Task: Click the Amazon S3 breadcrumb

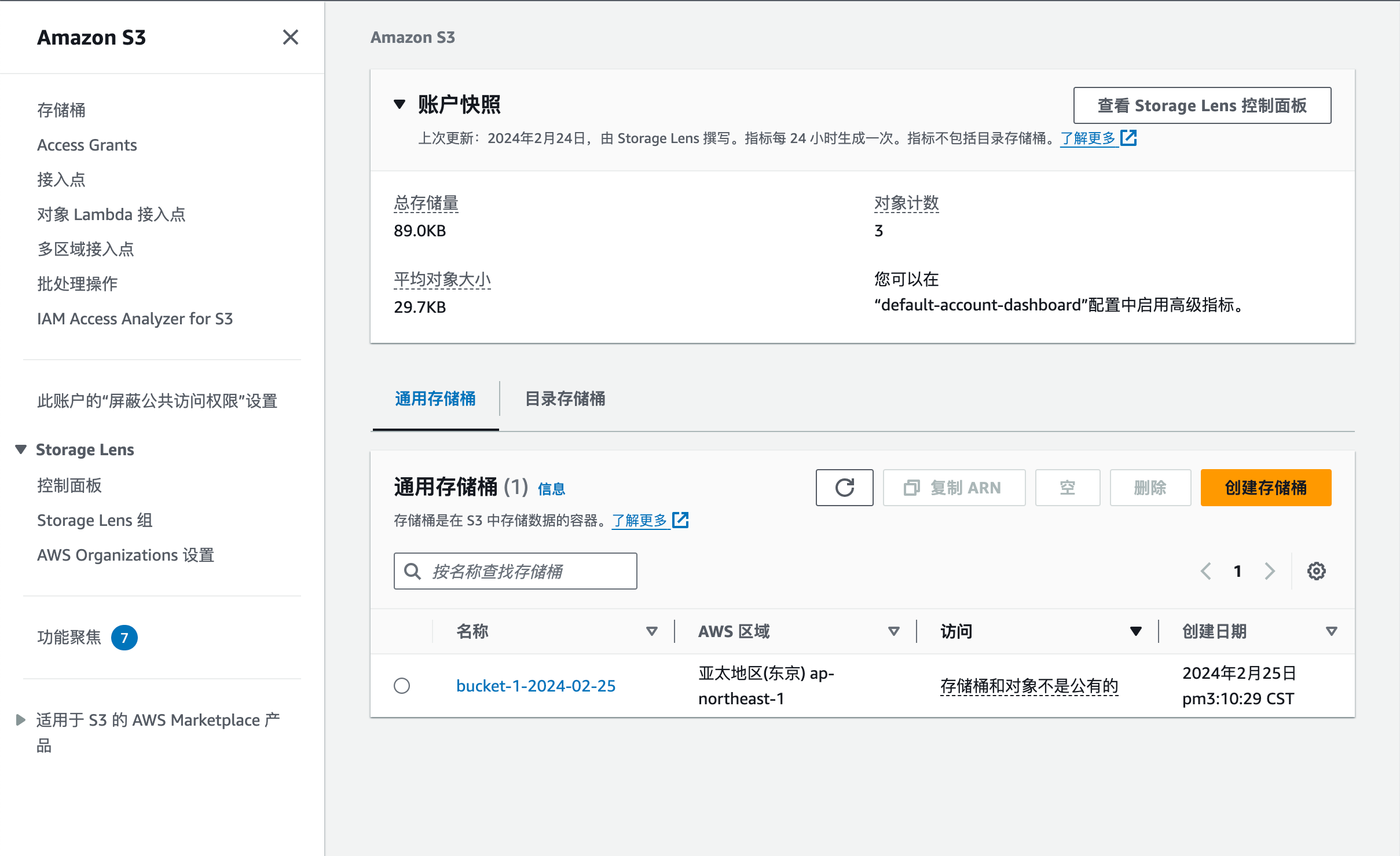Action: point(413,37)
